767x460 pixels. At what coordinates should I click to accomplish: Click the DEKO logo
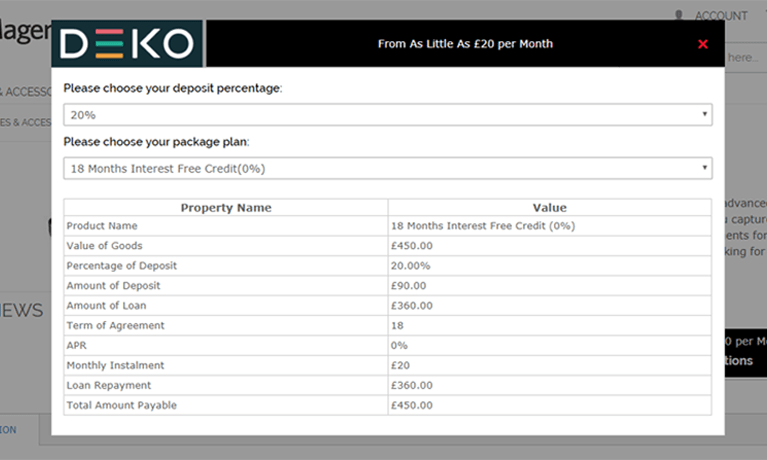point(127,44)
